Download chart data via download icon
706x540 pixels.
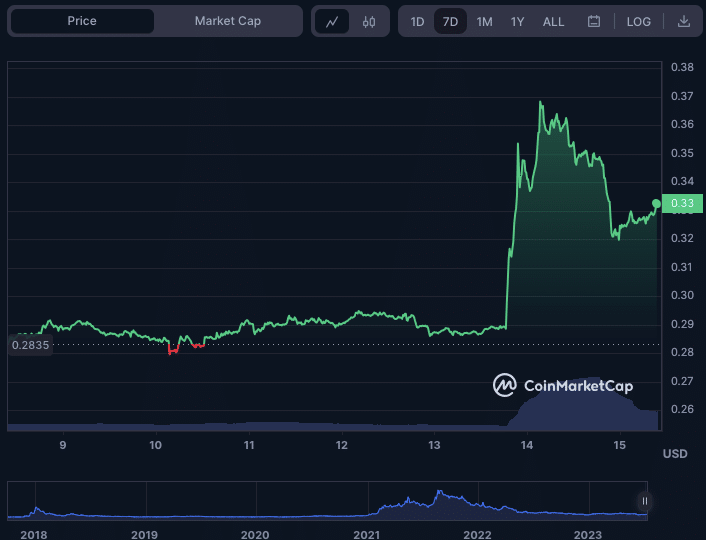(683, 21)
